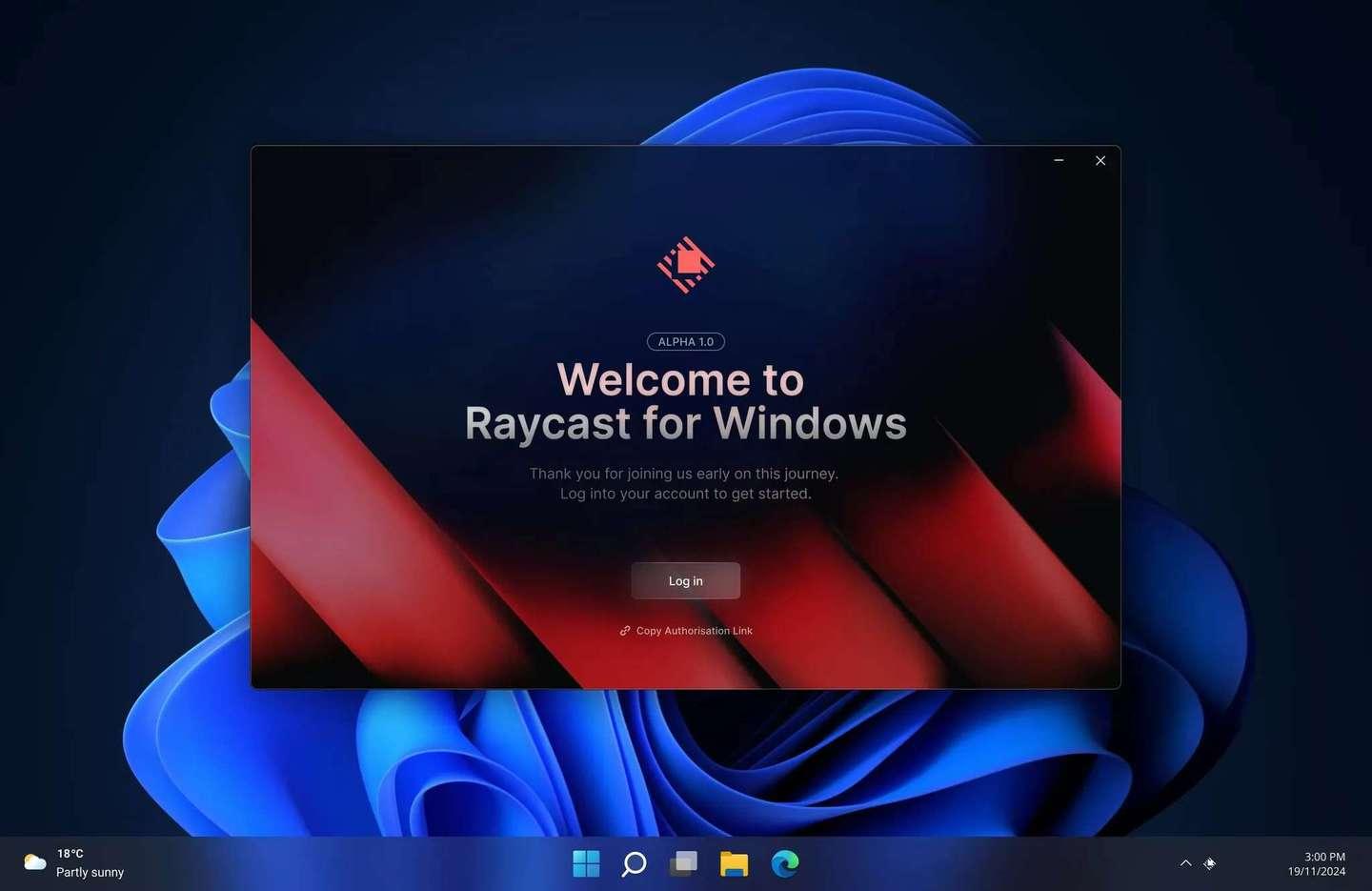Launch Microsoft Edge from the taskbar
1372x891 pixels.
[x=783, y=863]
